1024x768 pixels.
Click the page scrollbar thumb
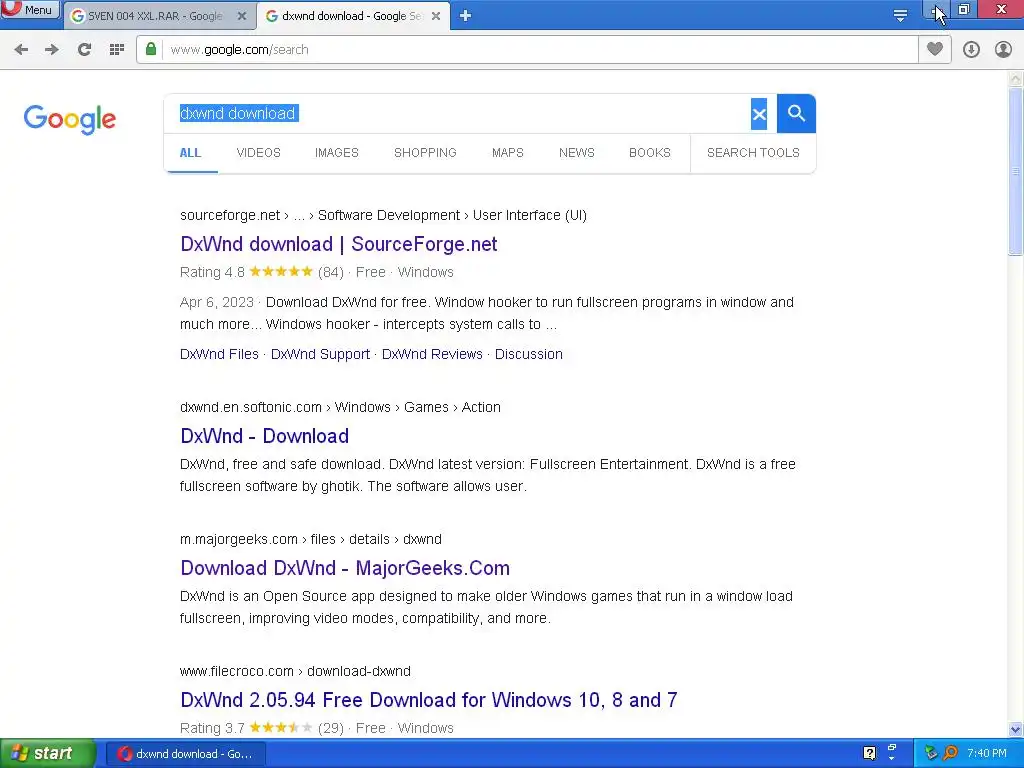pos(1015,171)
